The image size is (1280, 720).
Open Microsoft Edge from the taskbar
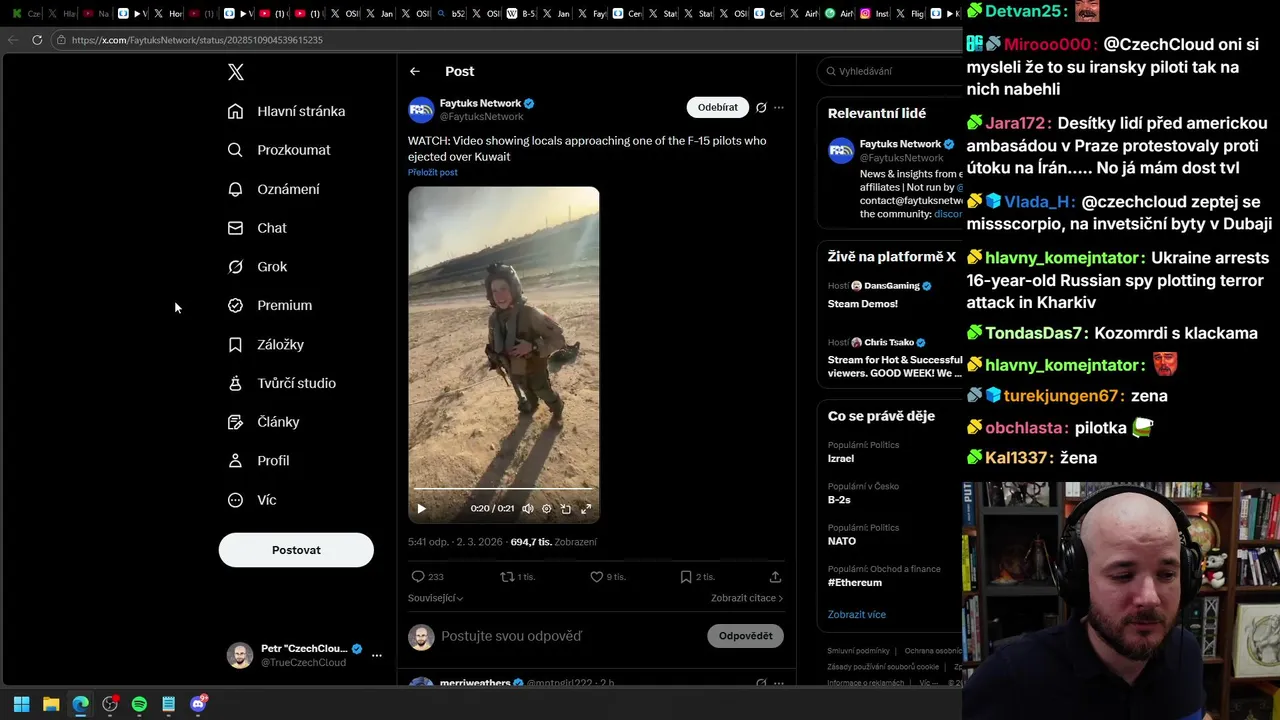pos(80,704)
